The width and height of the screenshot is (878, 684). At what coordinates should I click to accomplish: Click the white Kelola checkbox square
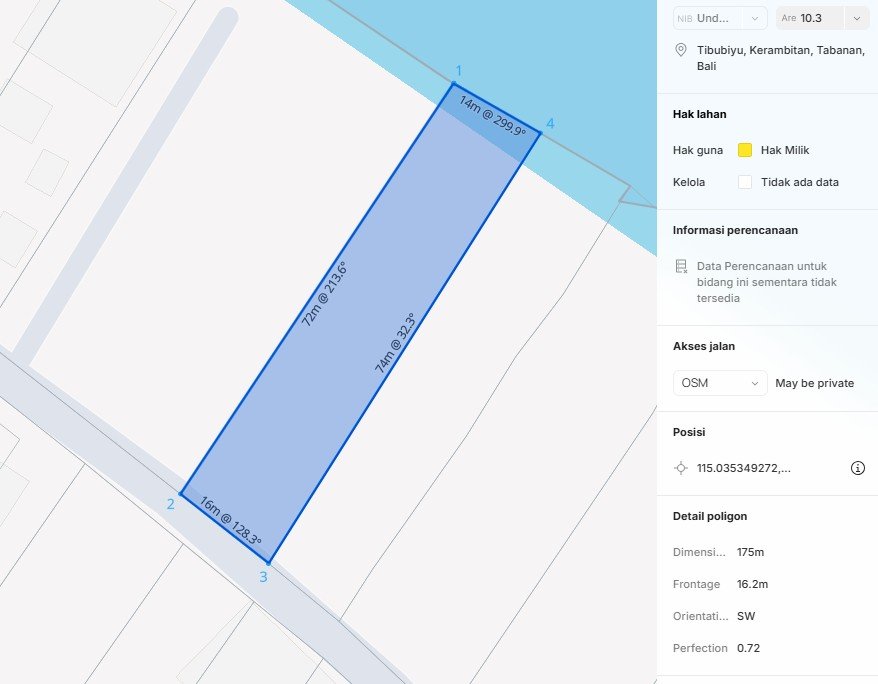click(744, 182)
